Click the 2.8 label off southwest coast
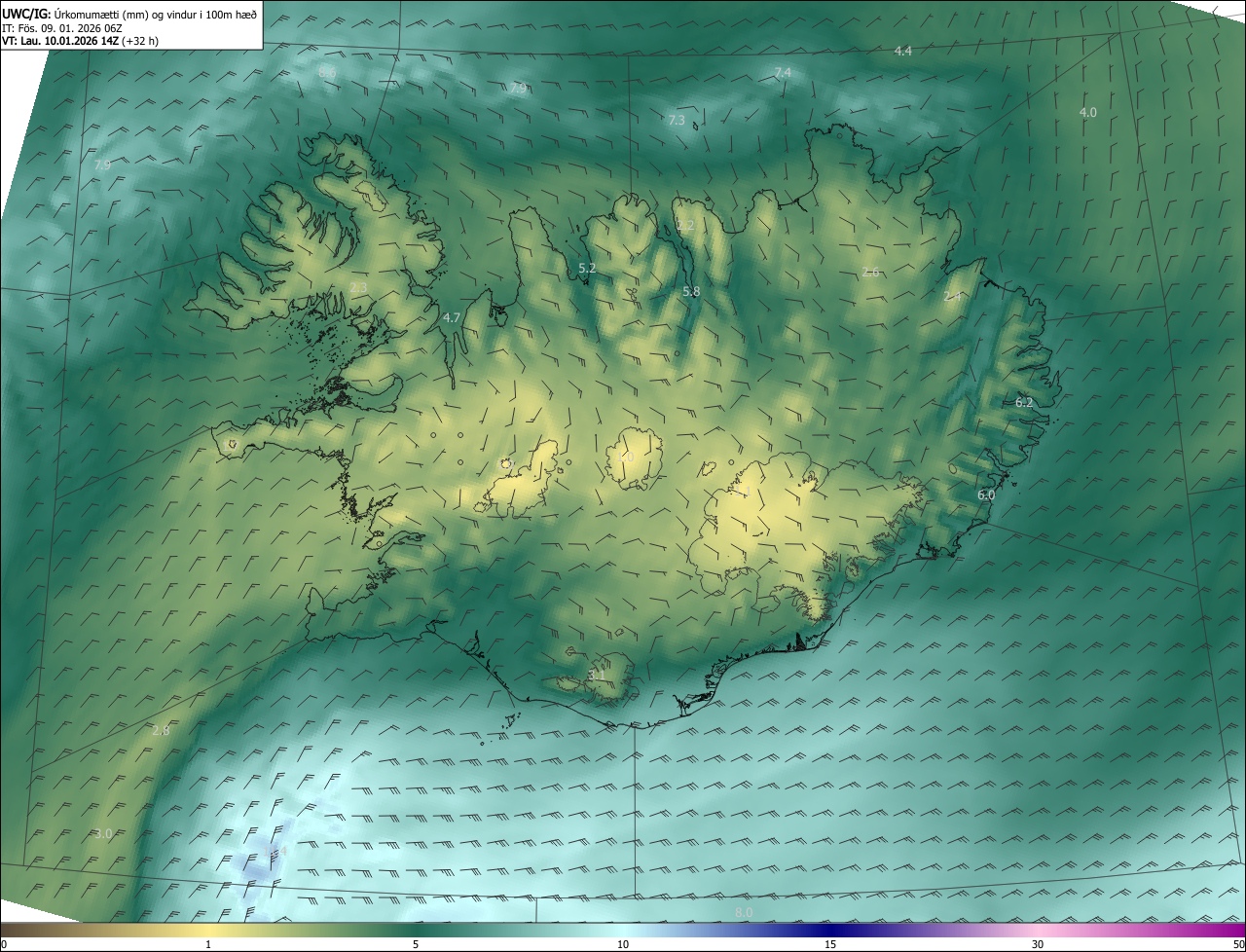Viewport: 1246px width, 952px height. 162,730
